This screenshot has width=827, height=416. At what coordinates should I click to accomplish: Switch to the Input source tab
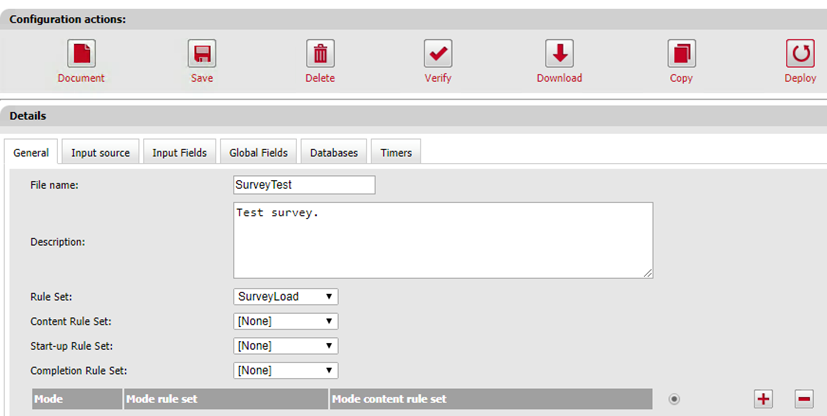point(100,153)
